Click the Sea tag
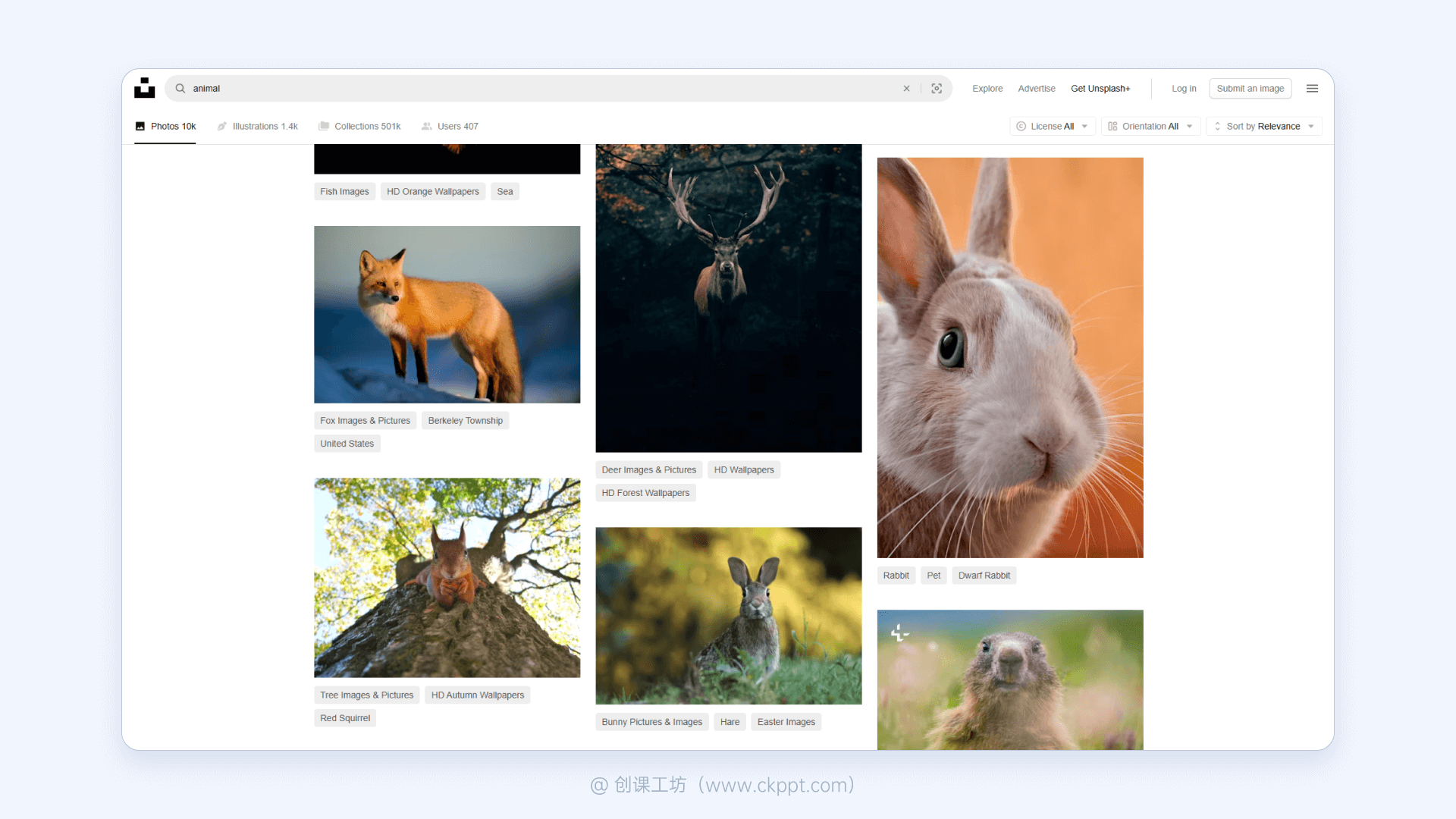This screenshot has width=1456, height=819. pyautogui.click(x=505, y=192)
